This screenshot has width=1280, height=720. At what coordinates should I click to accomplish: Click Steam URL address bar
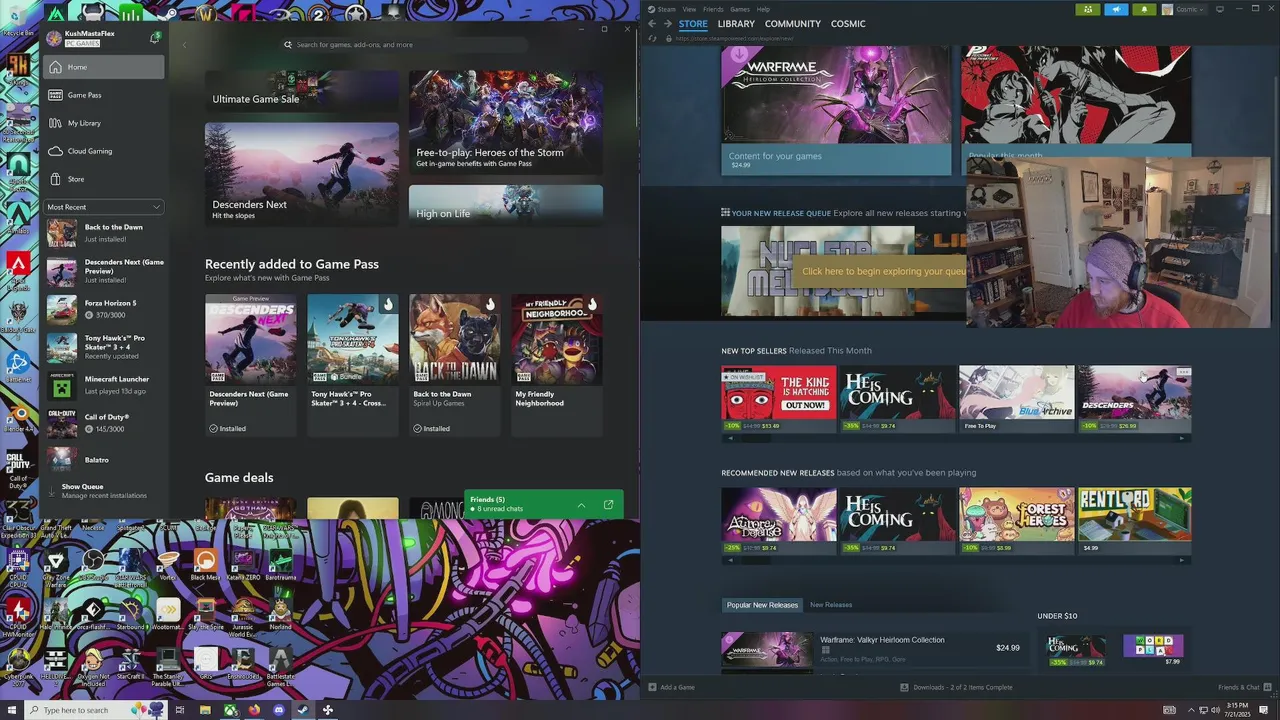click(x=735, y=39)
